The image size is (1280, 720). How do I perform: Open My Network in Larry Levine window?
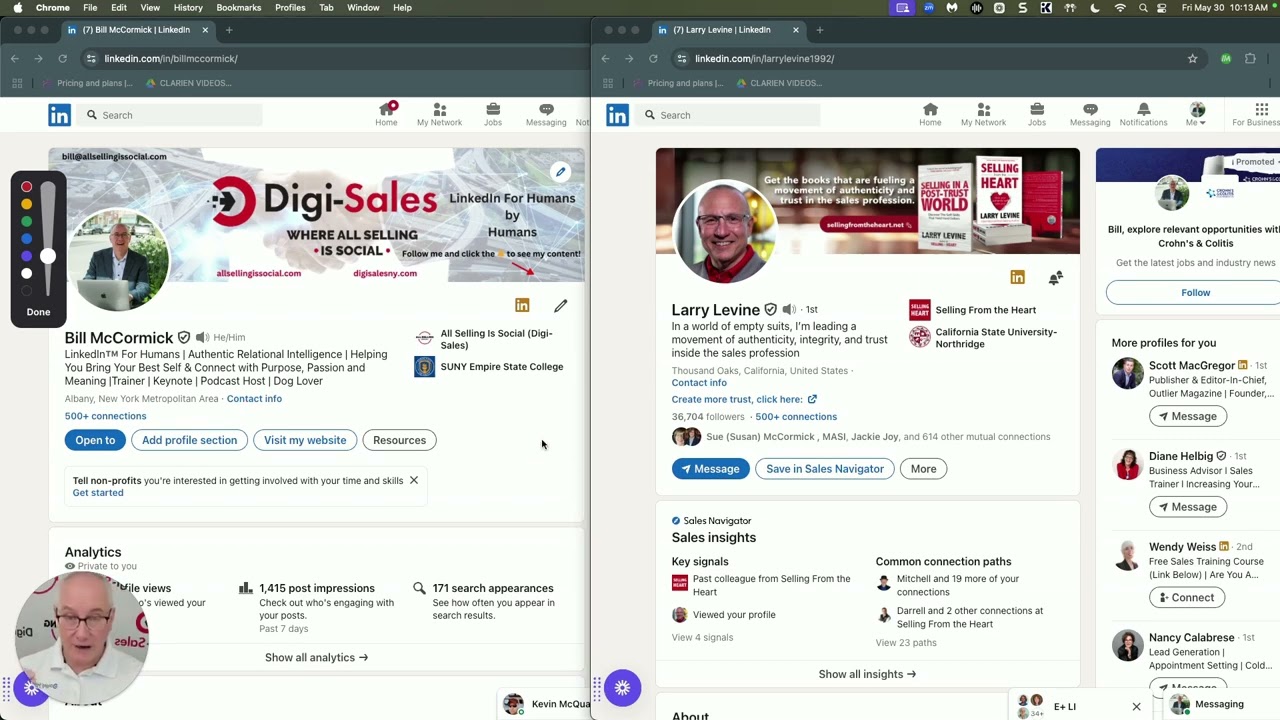tap(983, 114)
